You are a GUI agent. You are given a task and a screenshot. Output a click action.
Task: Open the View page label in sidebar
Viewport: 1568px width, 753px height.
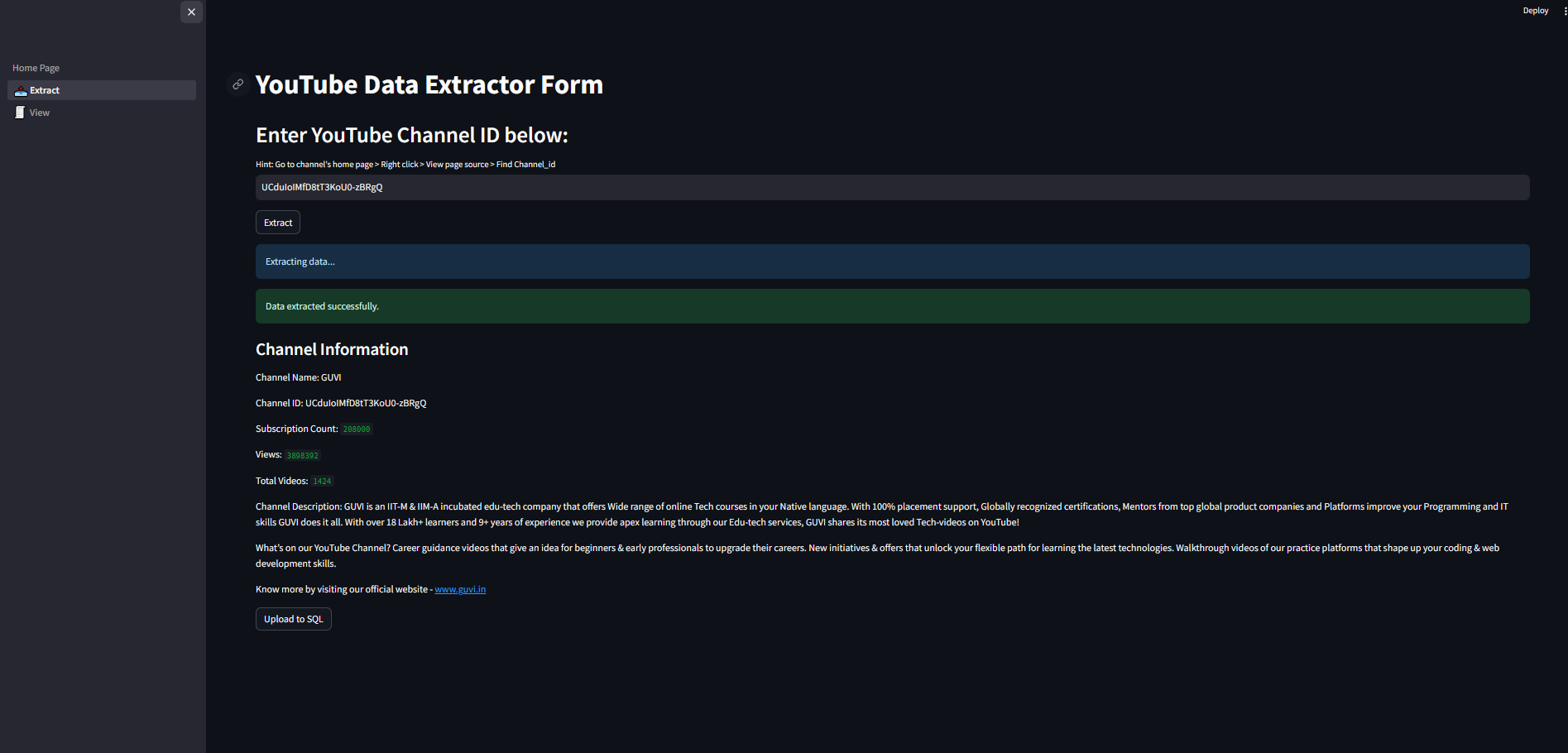tap(40, 113)
